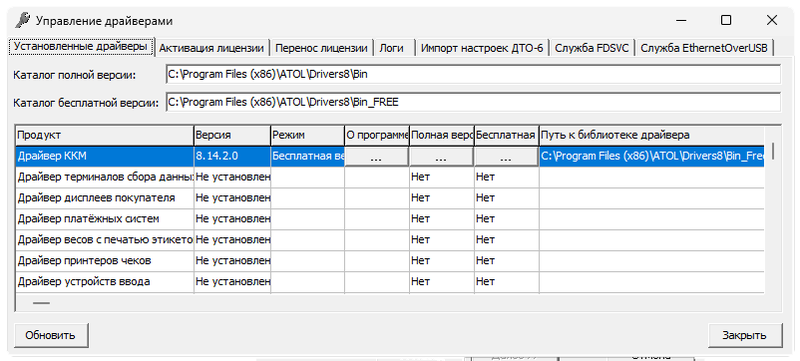This screenshot has height=361, width=800.
Task: Open Служба EthernetOverUSB tab
Action: tap(704, 48)
